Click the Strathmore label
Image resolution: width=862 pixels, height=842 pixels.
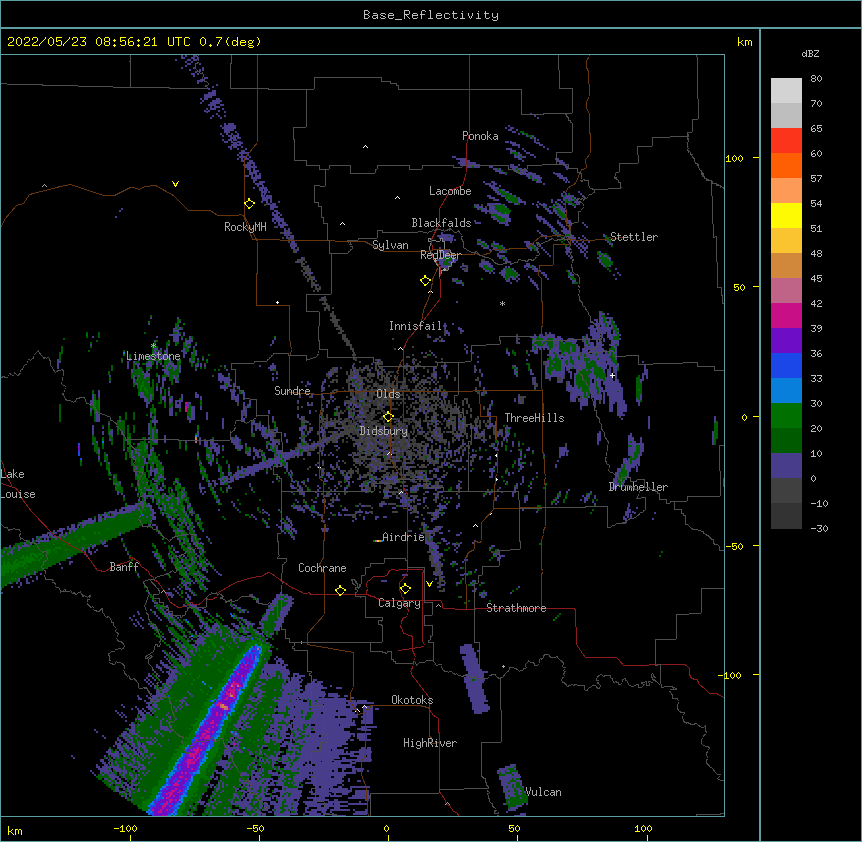pos(516,608)
